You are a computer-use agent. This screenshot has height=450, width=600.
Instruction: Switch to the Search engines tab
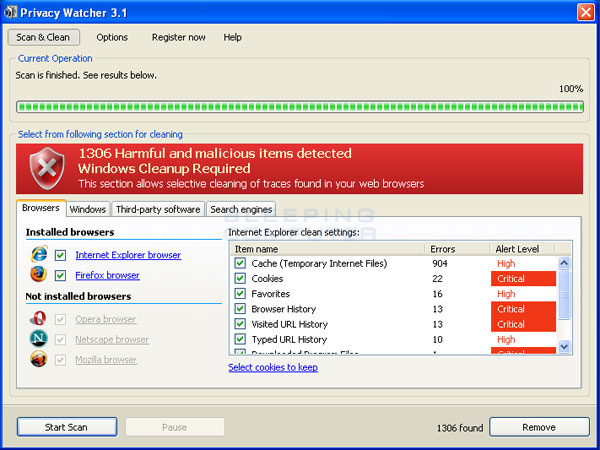[x=241, y=209]
